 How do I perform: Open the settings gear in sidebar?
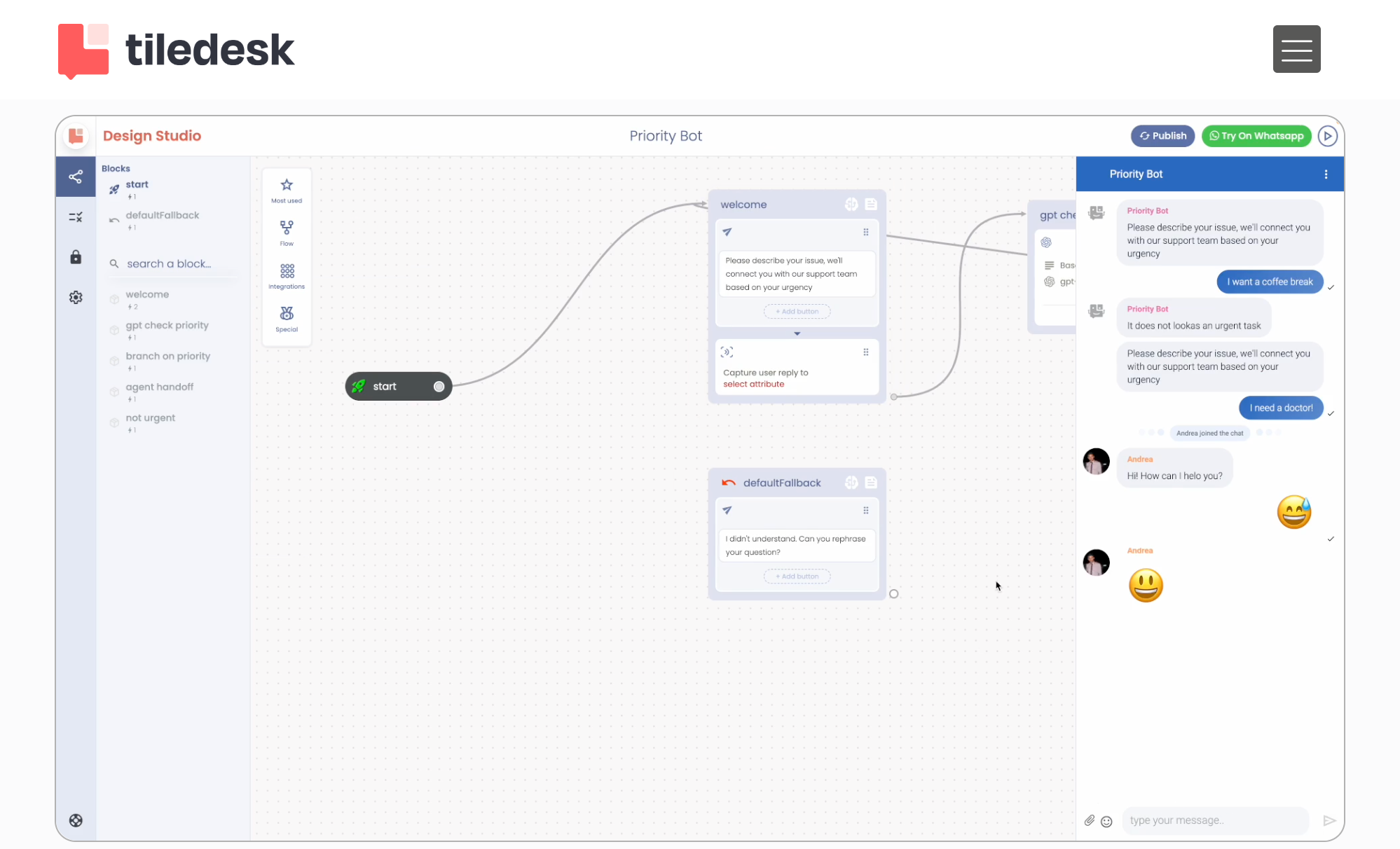pyautogui.click(x=76, y=298)
